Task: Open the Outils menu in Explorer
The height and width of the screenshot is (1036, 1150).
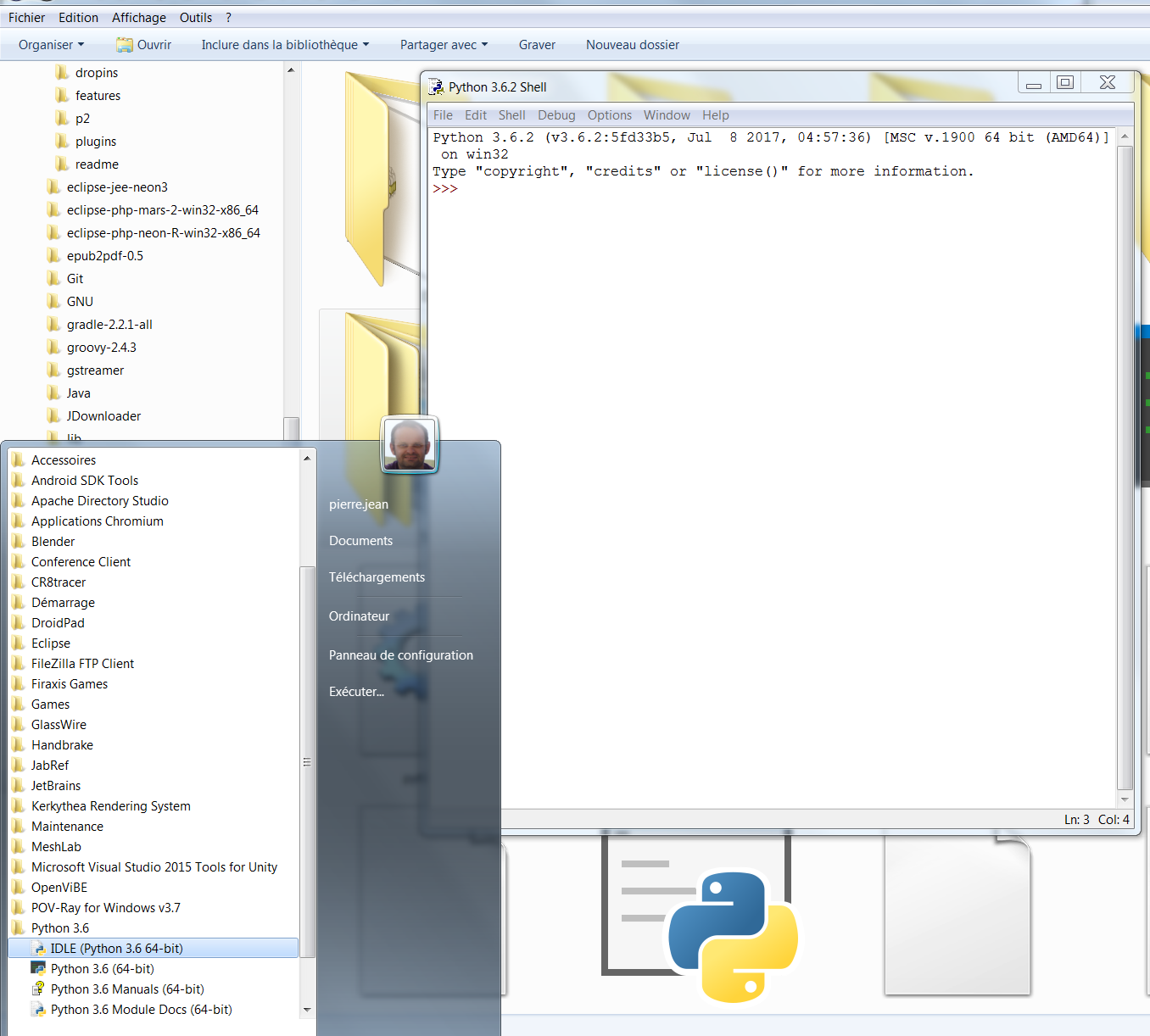Action: click(196, 18)
